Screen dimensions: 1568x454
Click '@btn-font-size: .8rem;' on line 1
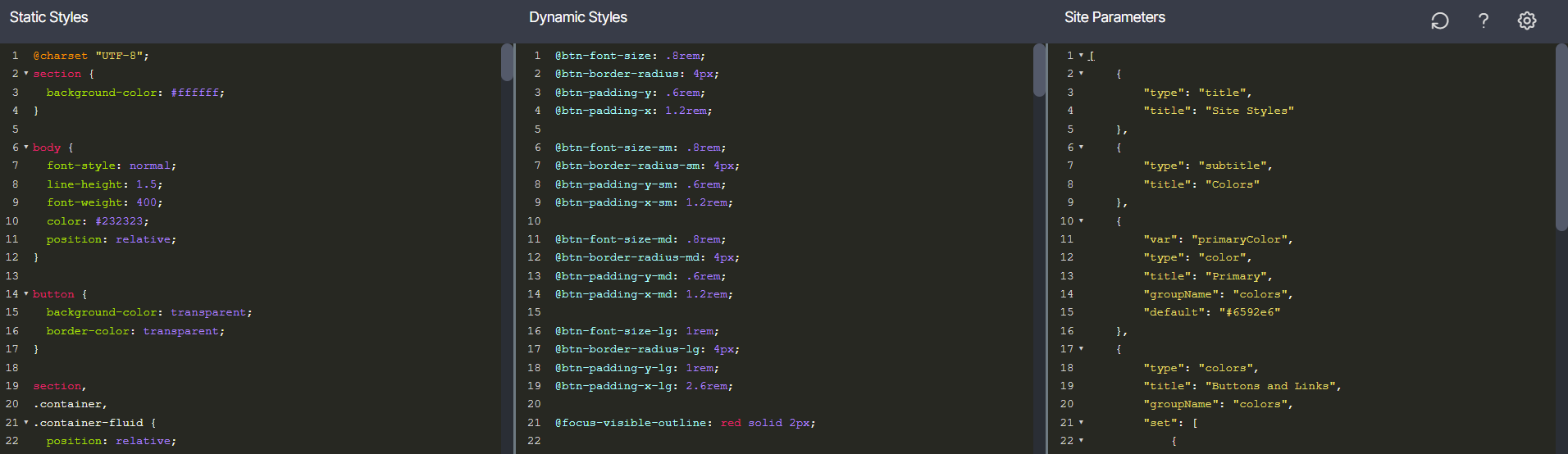[x=630, y=56]
